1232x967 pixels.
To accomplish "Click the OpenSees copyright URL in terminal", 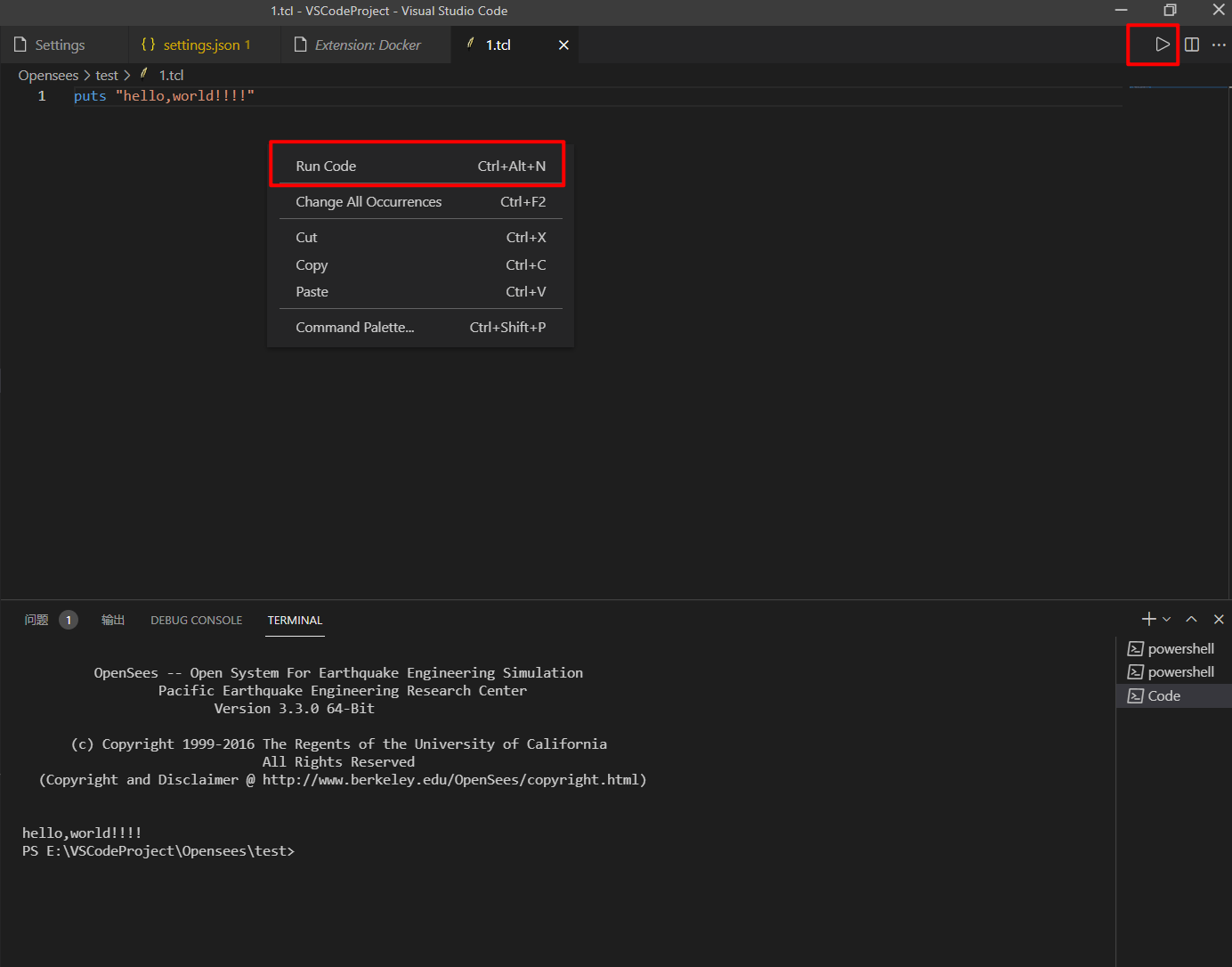I will point(450,779).
